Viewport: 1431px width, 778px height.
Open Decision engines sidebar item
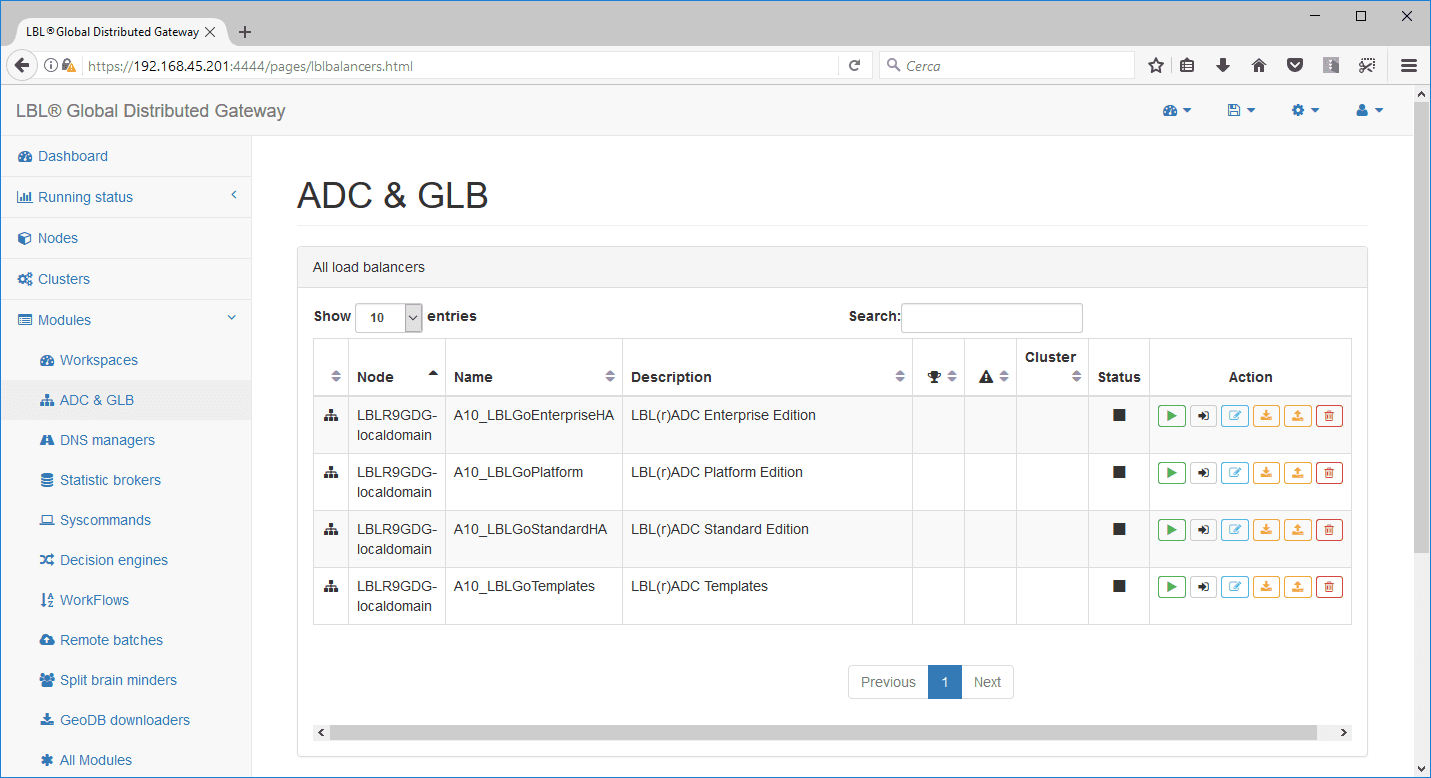tap(125, 560)
